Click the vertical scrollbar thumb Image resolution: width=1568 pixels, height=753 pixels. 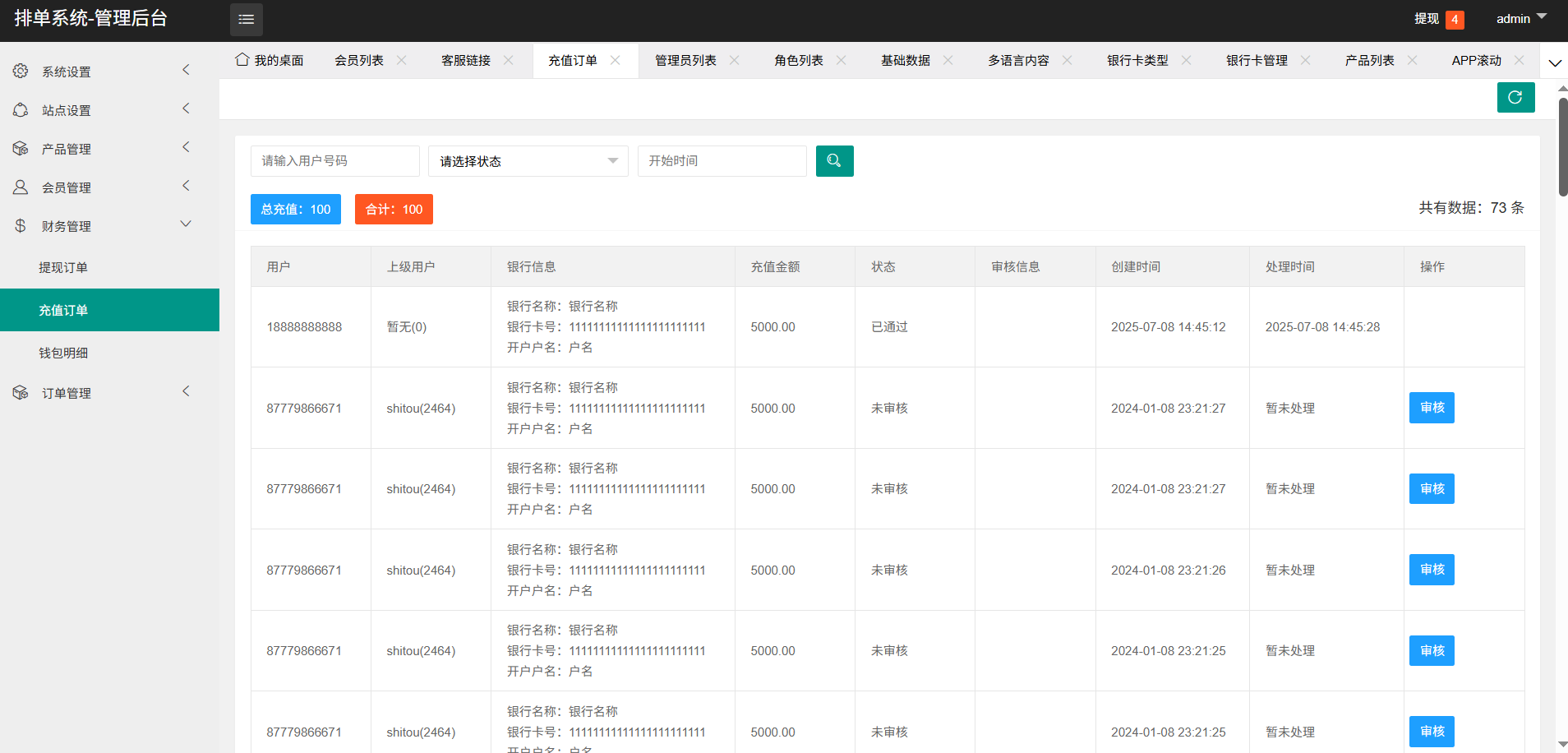1563,147
